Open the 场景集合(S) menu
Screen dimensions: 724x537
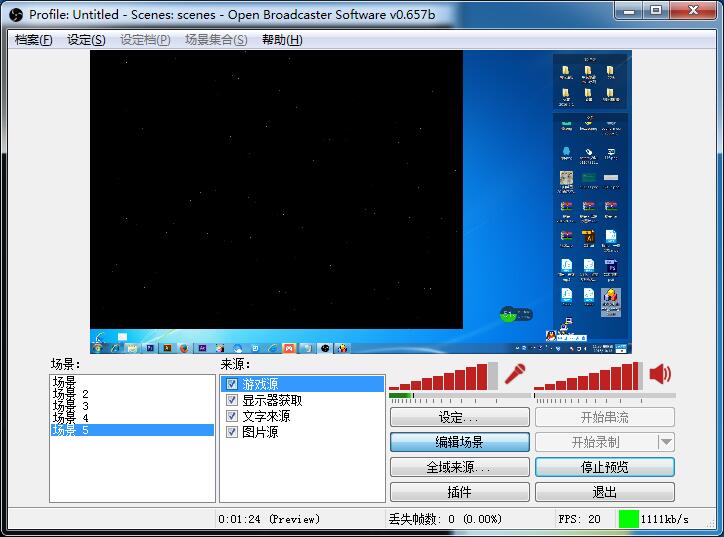(216, 40)
